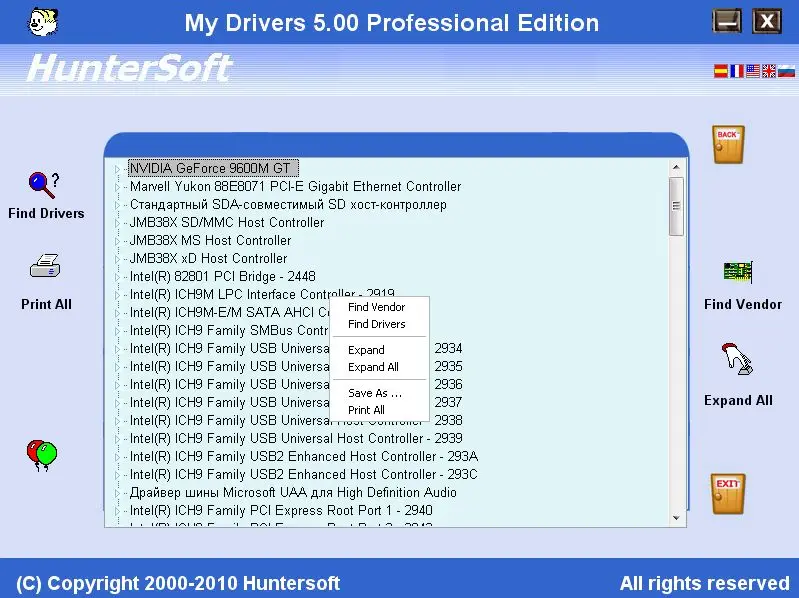Image resolution: width=799 pixels, height=598 pixels.
Task: Select USB2 Enhanced Host Controller - 293C row
Action: (304, 475)
